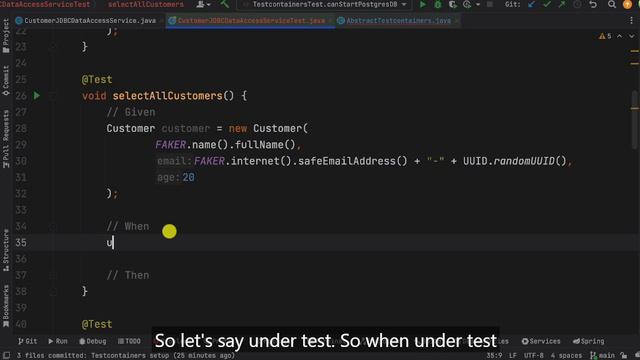
Task: Open the Pull Requests tool window
Action: click(x=6, y=139)
